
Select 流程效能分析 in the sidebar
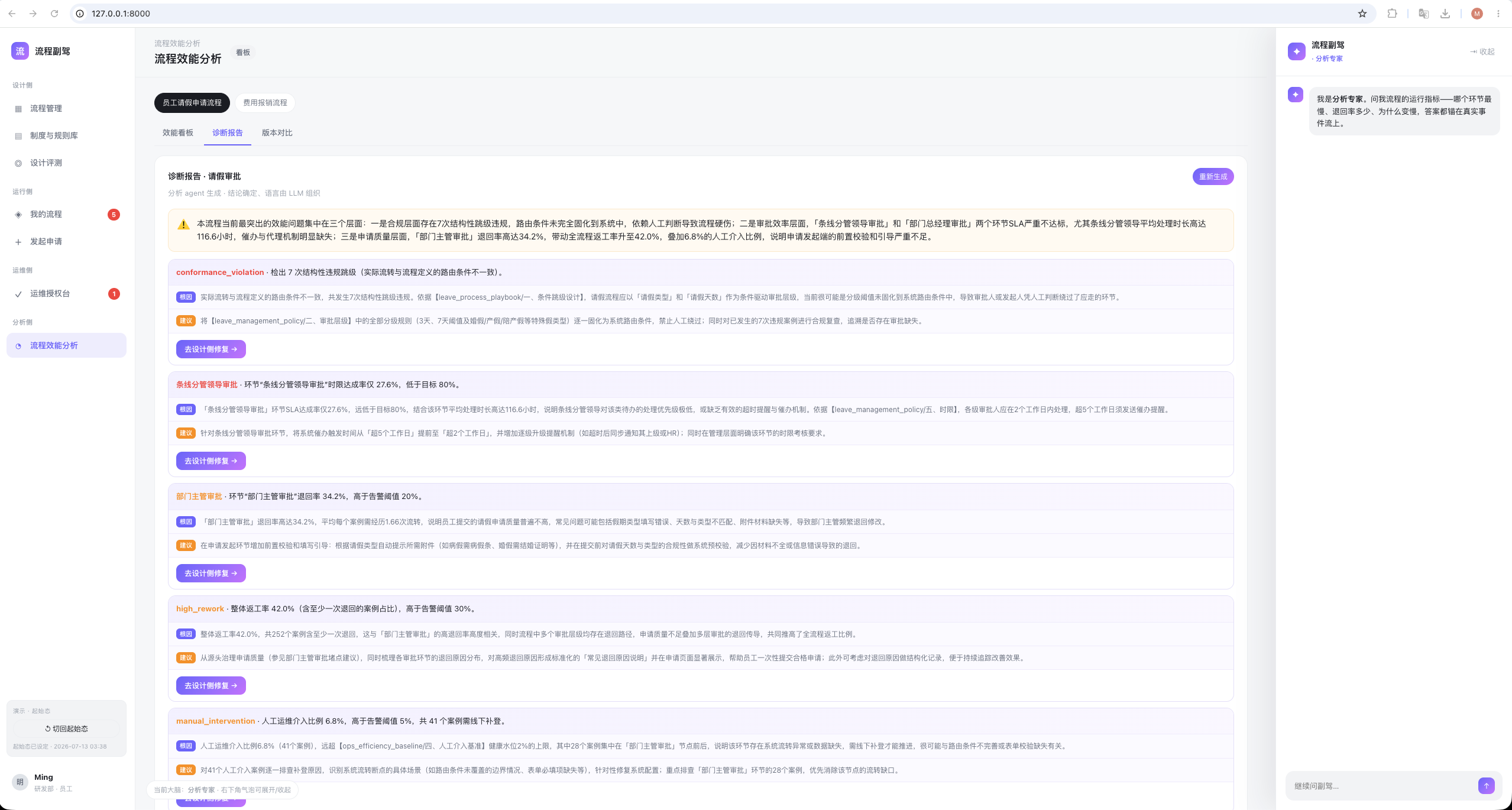pyautogui.click(x=66, y=346)
